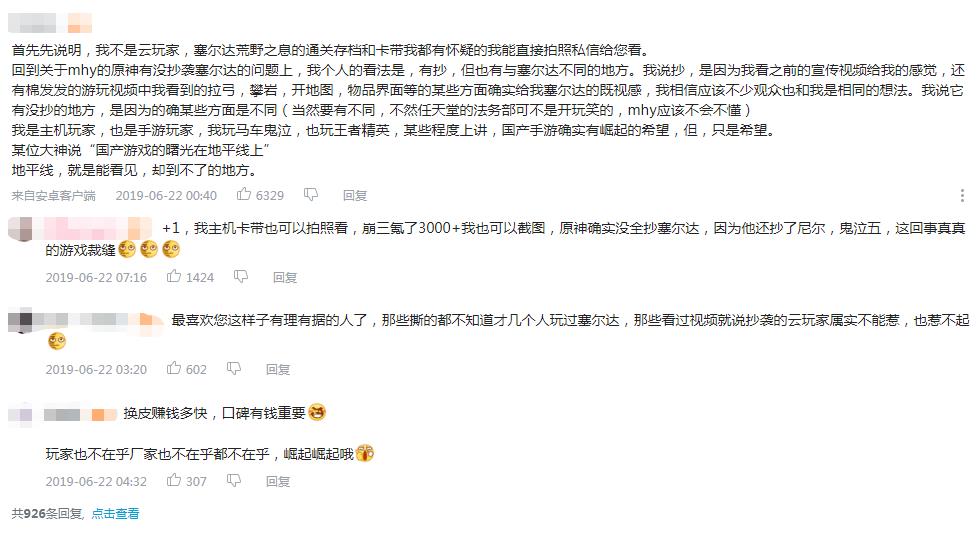Open avatar of the '+1，我主机卡带' commenter
The height and width of the screenshot is (535, 980).
(19, 229)
